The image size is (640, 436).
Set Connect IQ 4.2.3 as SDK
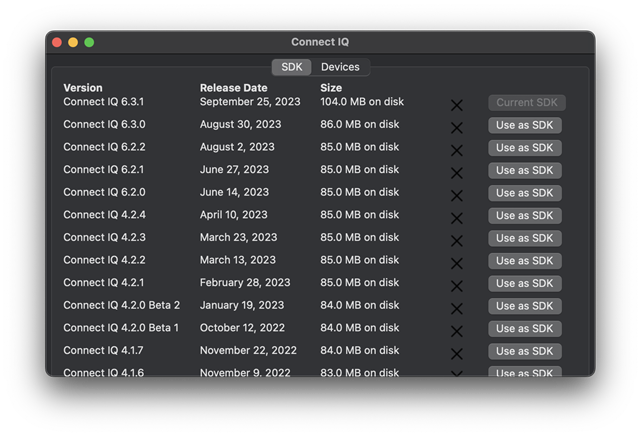pos(525,238)
